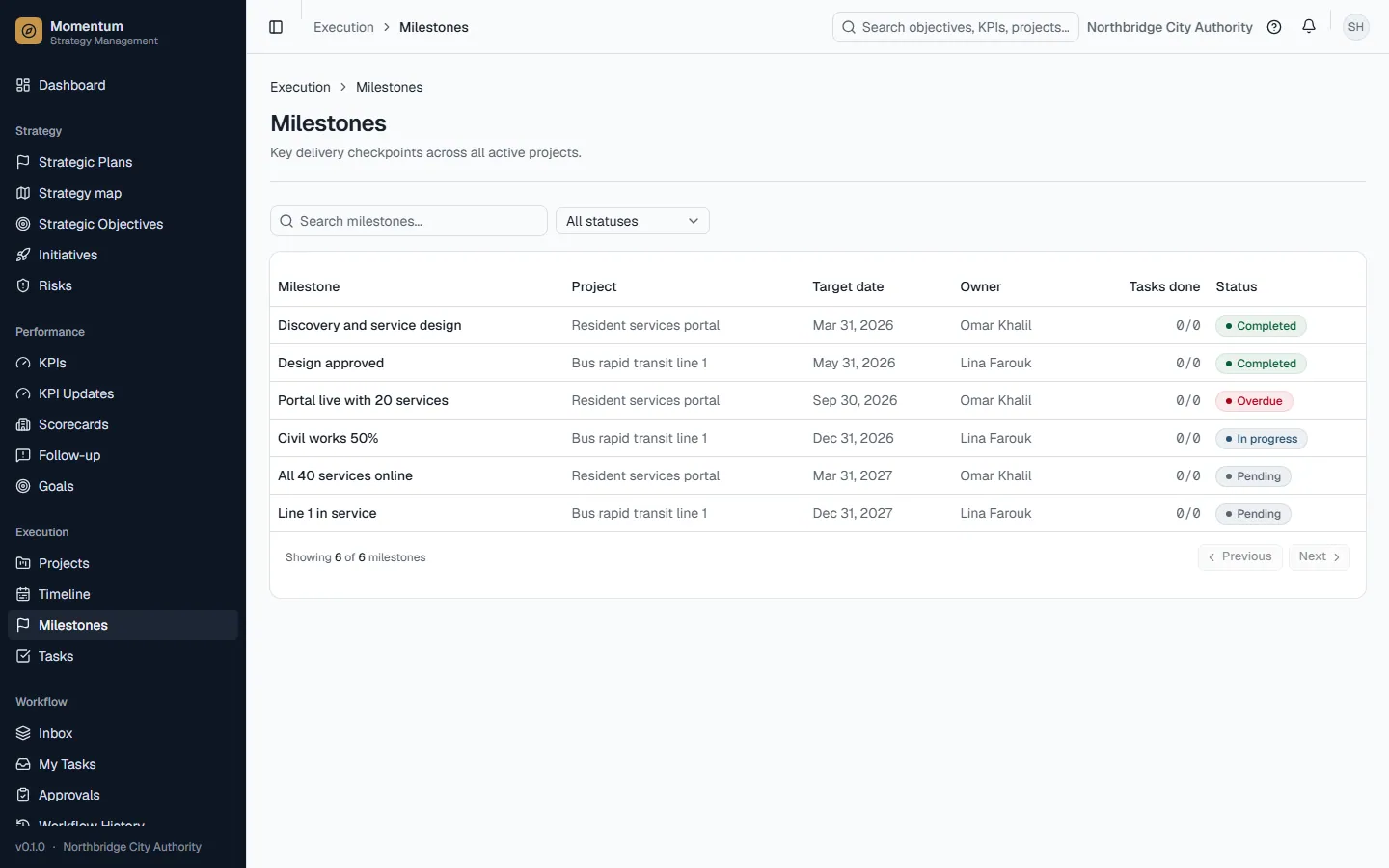Click the Strategic Plans flag icon
This screenshot has height=868, width=1389.
23,162
